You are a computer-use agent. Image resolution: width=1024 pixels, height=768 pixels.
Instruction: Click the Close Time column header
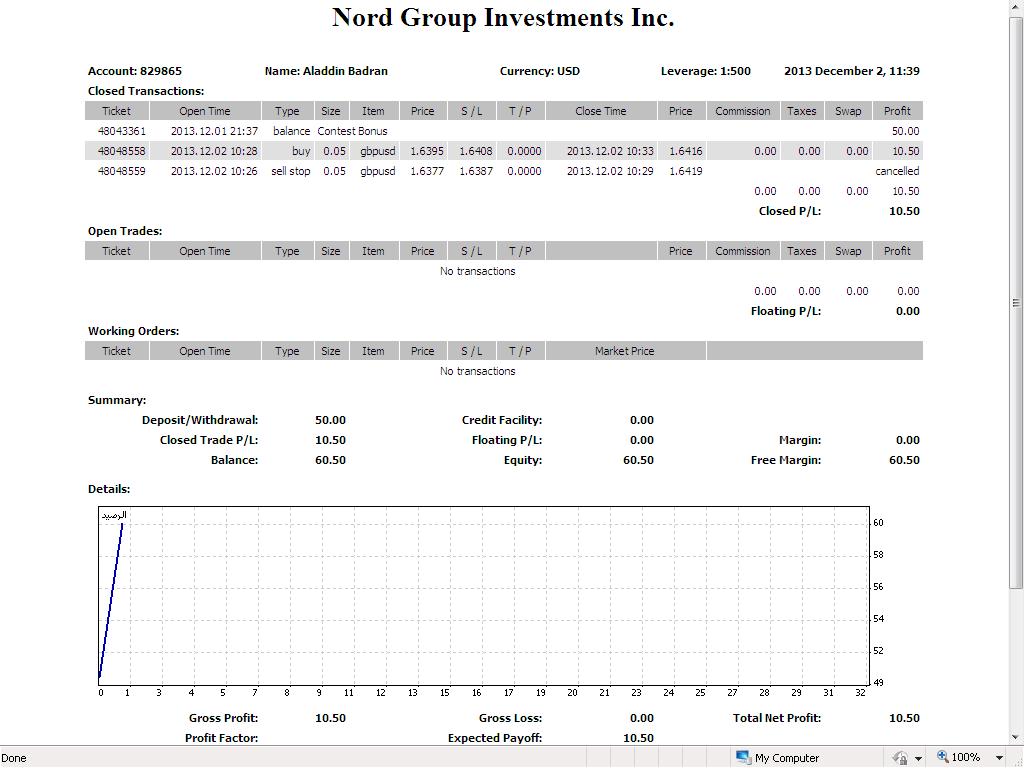[601, 111]
